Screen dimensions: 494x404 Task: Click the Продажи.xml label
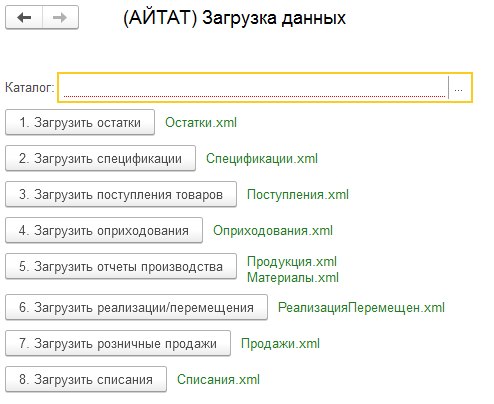(280, 343)
